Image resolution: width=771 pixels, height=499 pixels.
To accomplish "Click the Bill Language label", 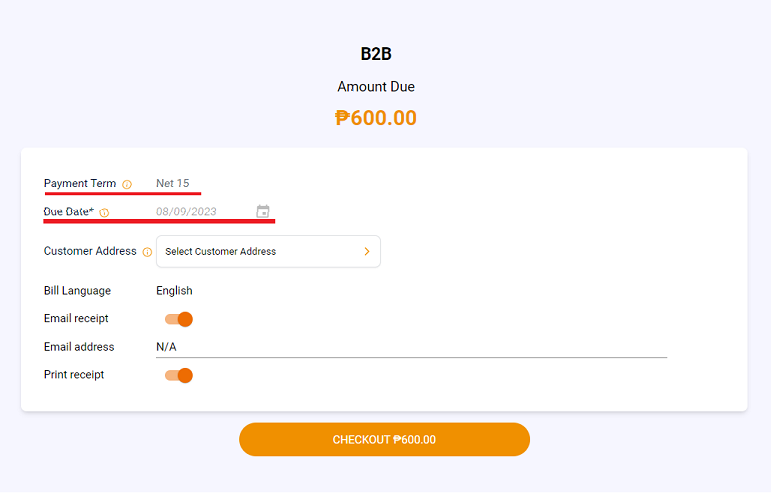I will click(77, 291).
